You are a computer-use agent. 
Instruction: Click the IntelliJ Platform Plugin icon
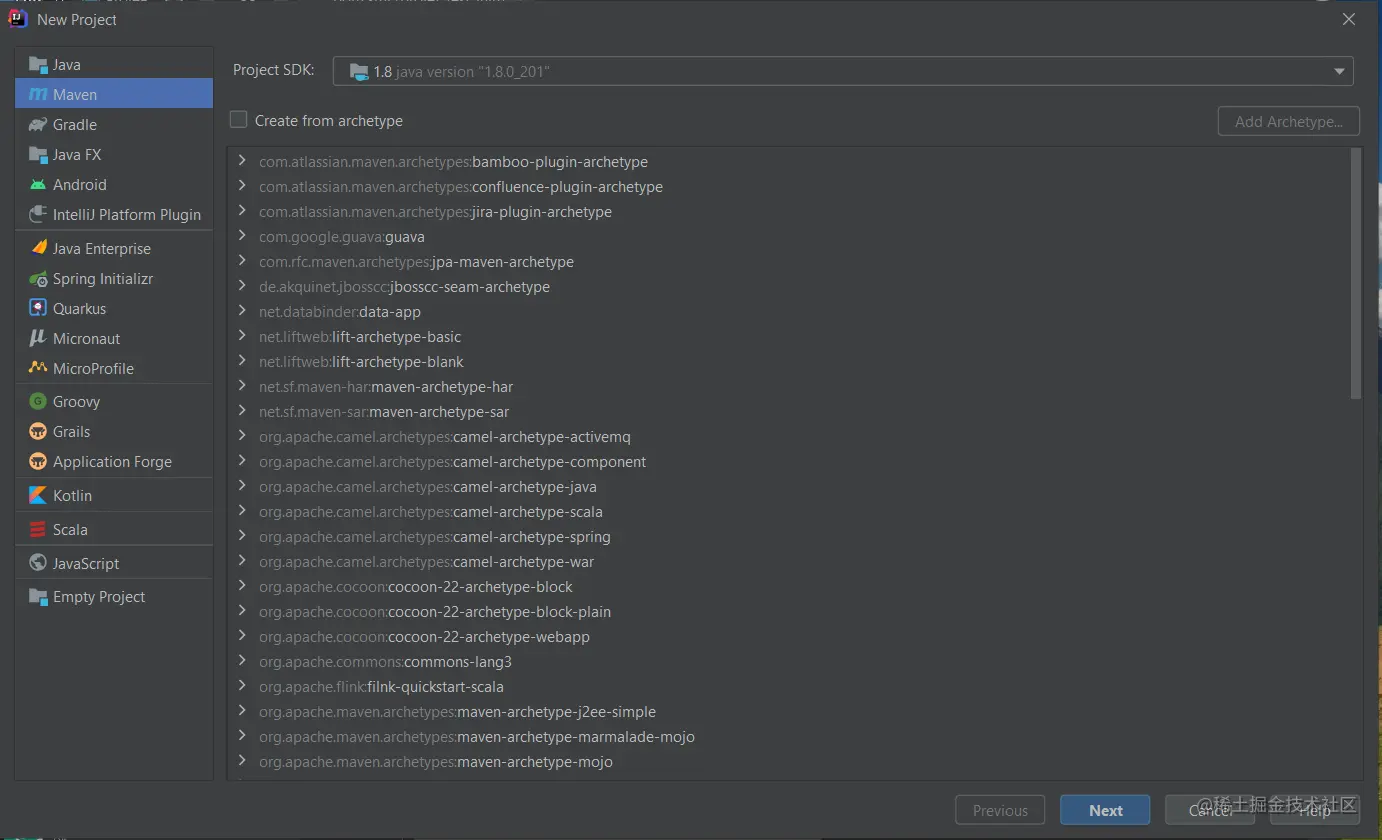coord(38,215)
